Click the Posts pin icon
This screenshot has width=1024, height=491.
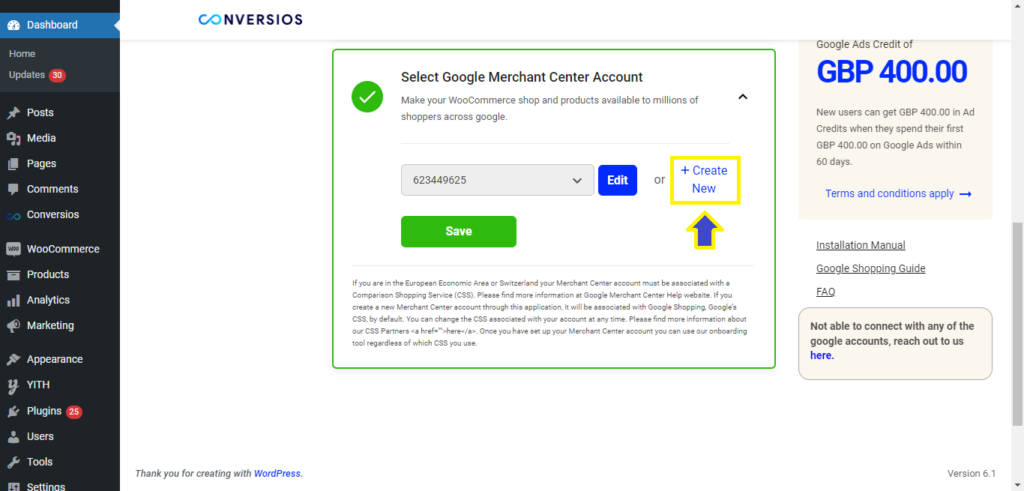tap(14, 113)
